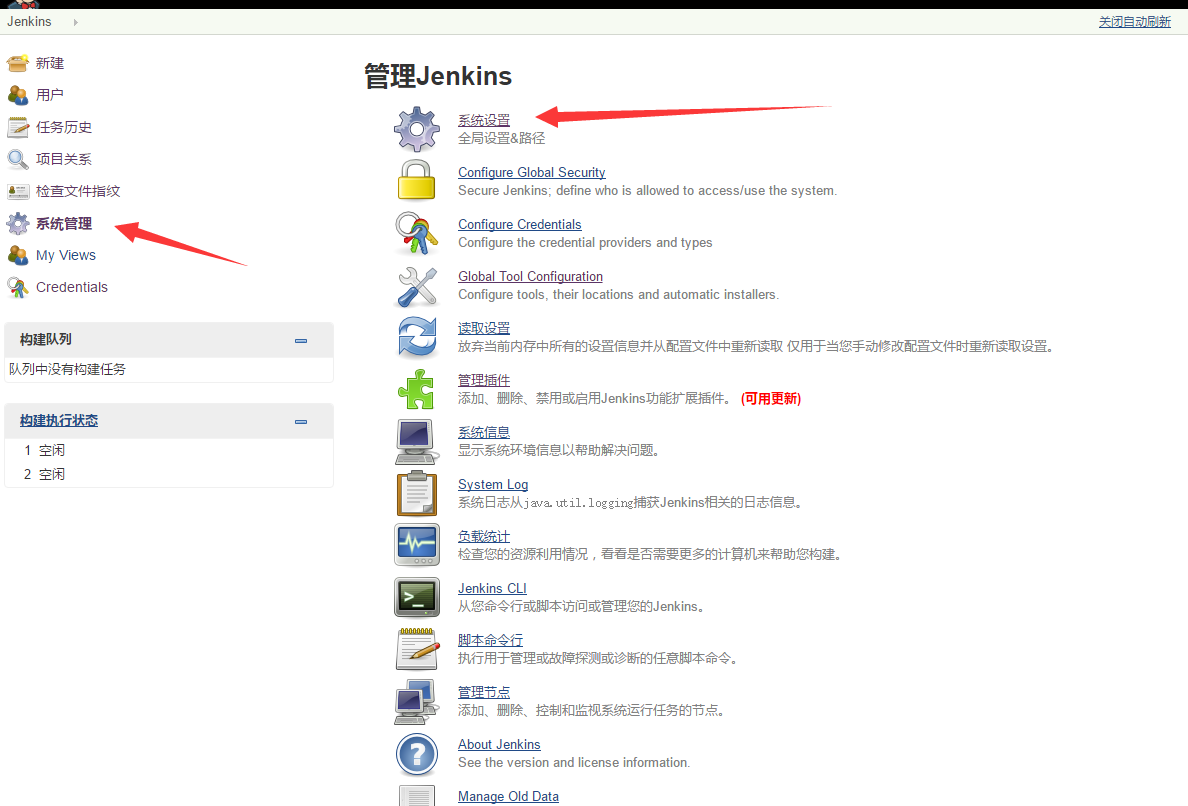Click the clipboard icon for System Log
Viewport: 1188px width, 806px height.
click(x=417, y=493)
